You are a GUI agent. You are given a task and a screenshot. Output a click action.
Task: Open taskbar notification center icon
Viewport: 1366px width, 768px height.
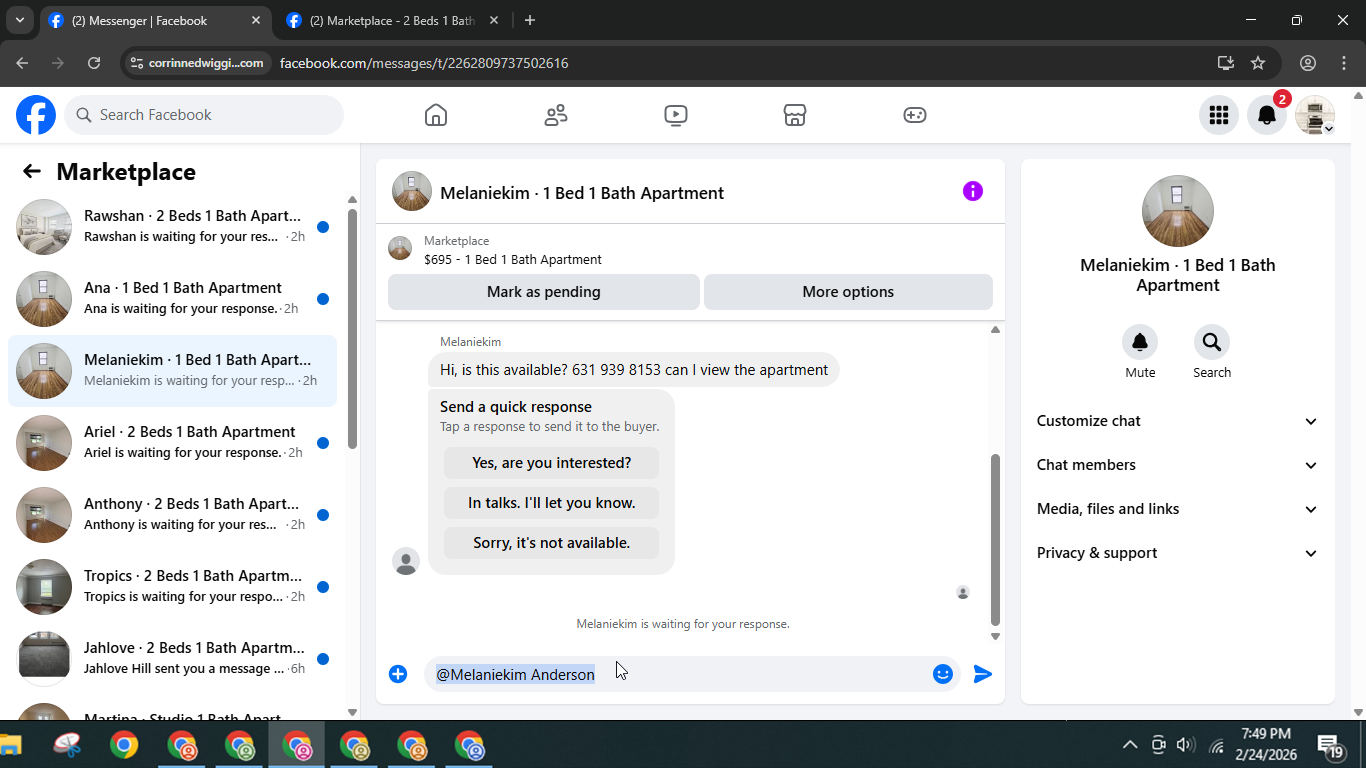coord(1330,746)
